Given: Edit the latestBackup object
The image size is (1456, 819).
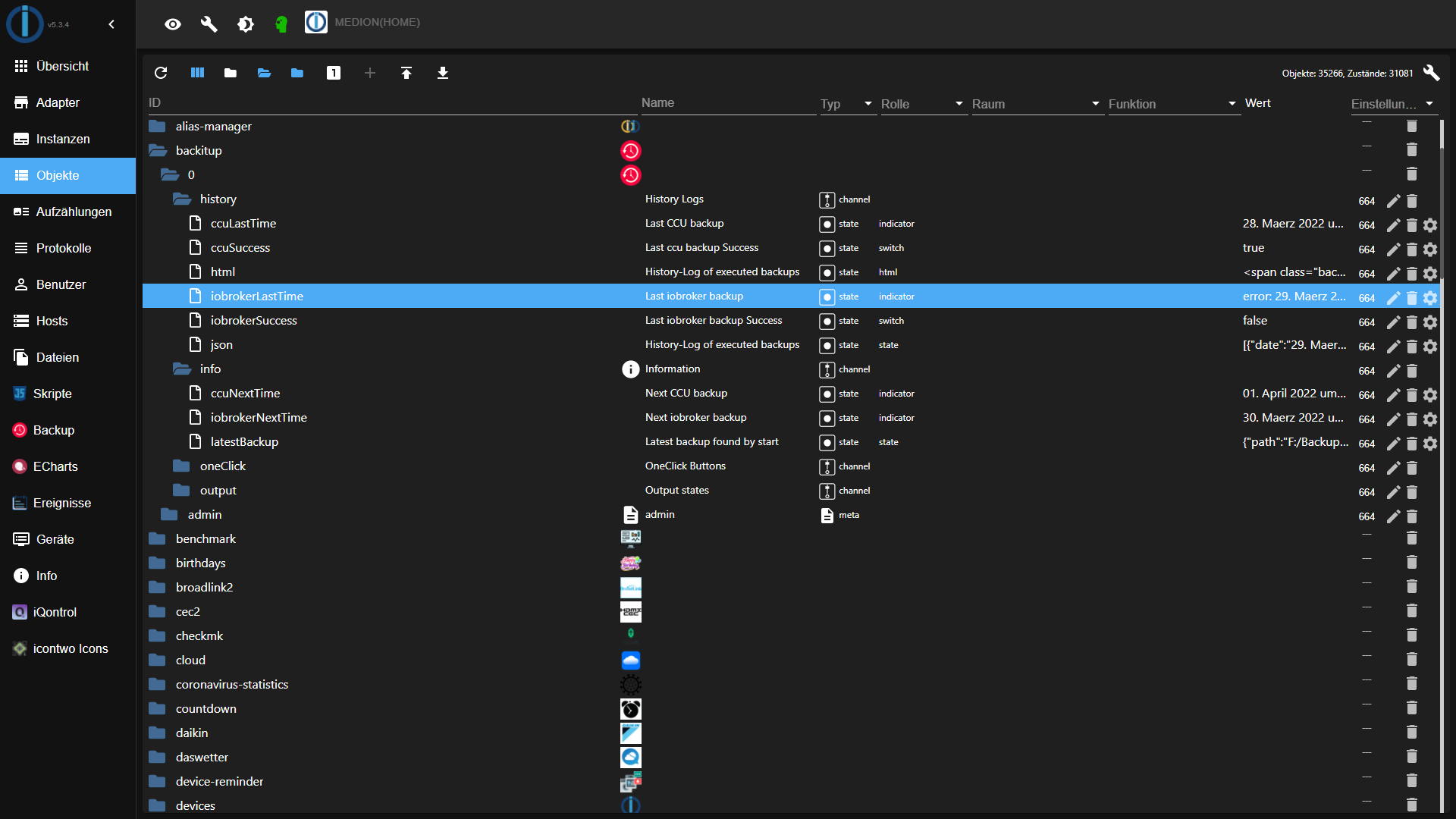Looking at the screenshot, I should tap(1394, 444).
